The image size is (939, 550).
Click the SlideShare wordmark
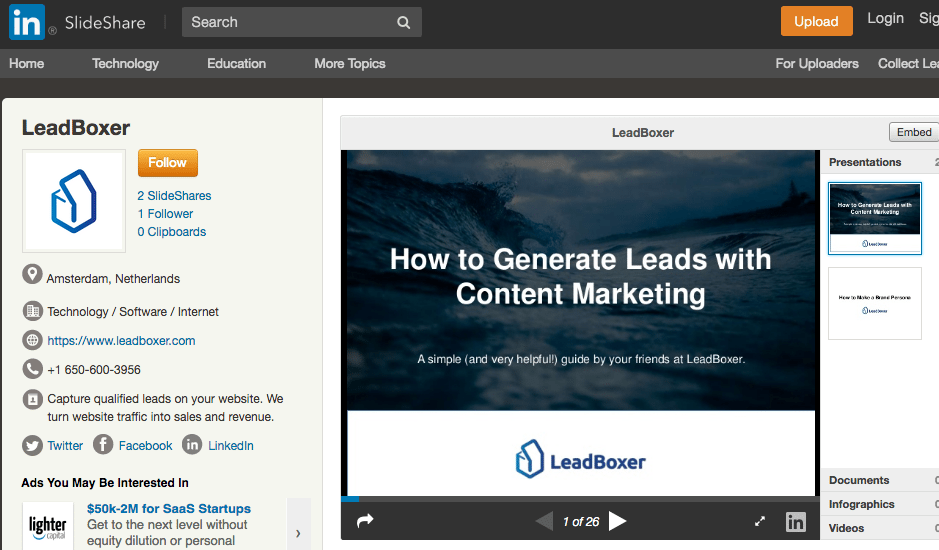[x=105, y=23]
